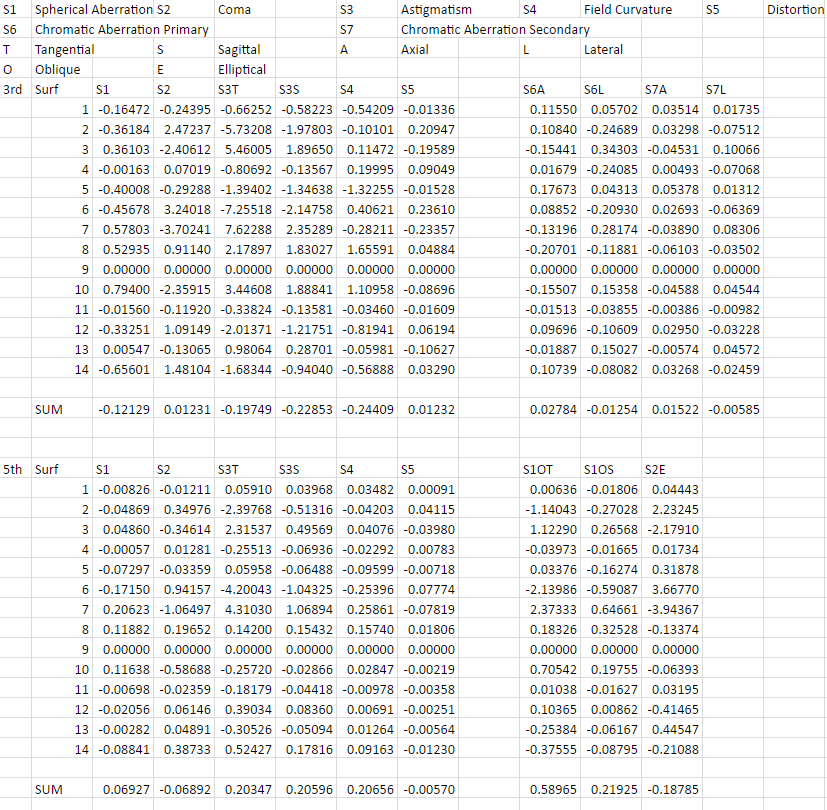Select S7L sum value -0.00585
827x810 pixels.
tap(733, 410)
